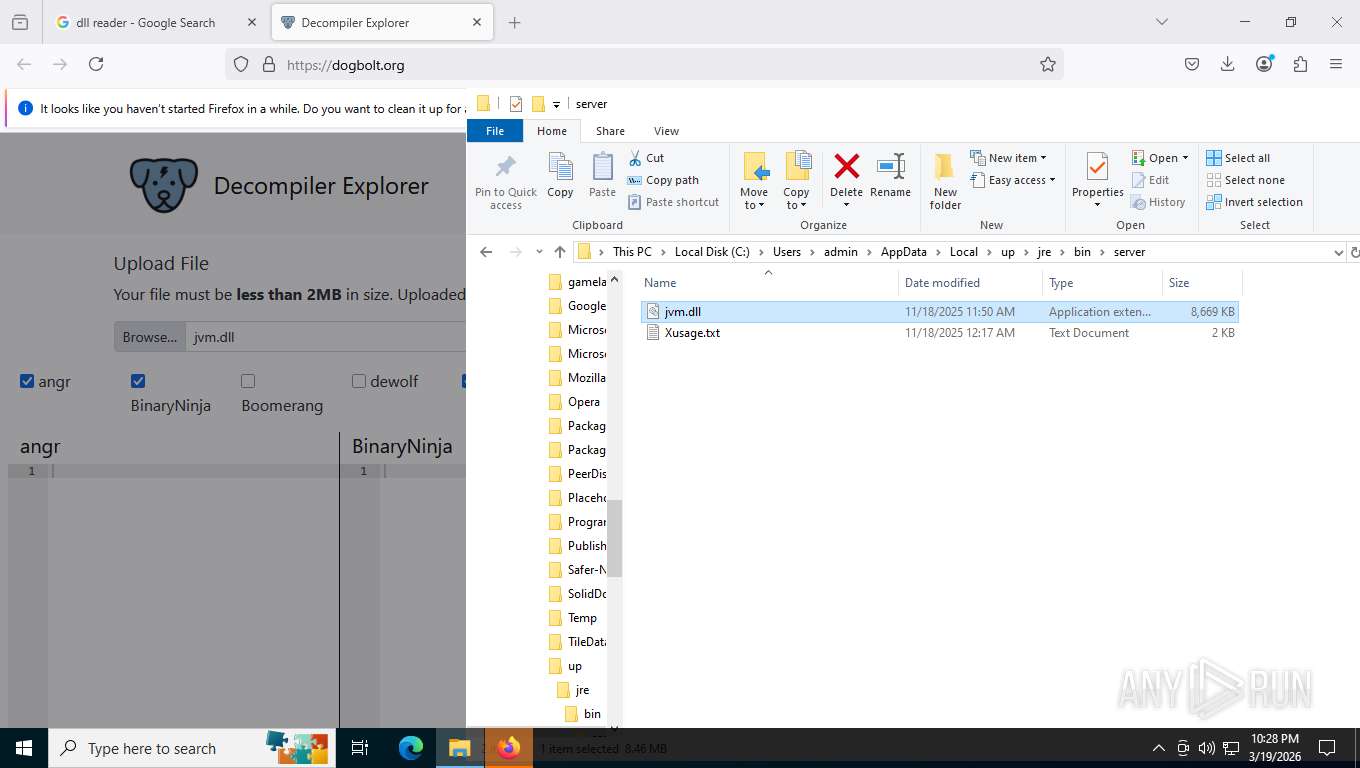The image size is (1360, 768).
Task: Go up one folder level
Action: pyautogui.click(x=559, y=252)
